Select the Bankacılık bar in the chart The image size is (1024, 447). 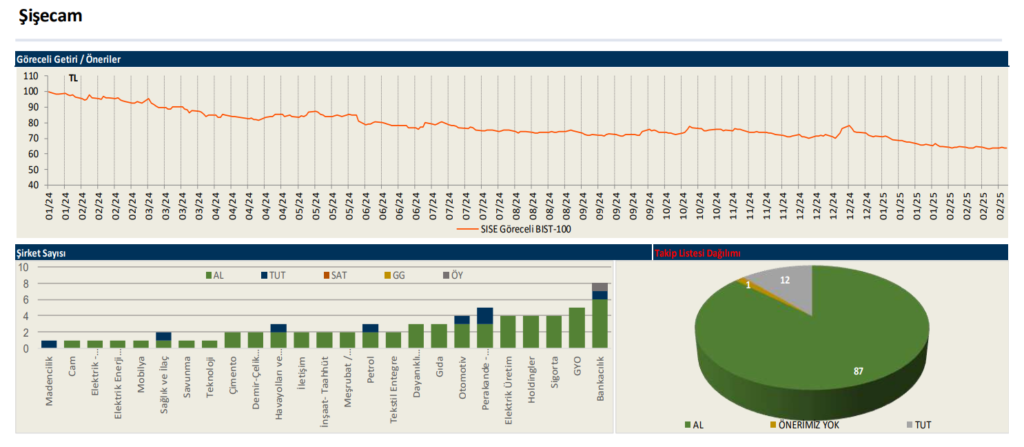600,316
